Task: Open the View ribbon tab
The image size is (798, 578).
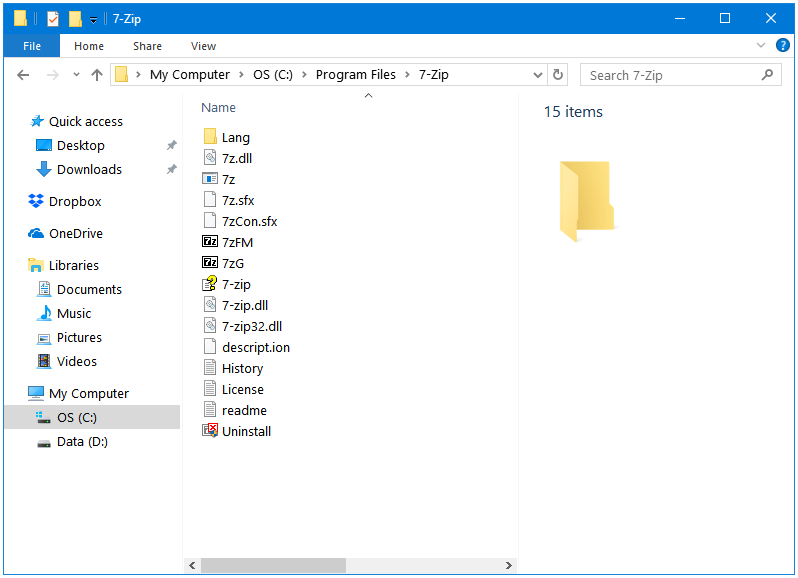Action: point(204,46)
